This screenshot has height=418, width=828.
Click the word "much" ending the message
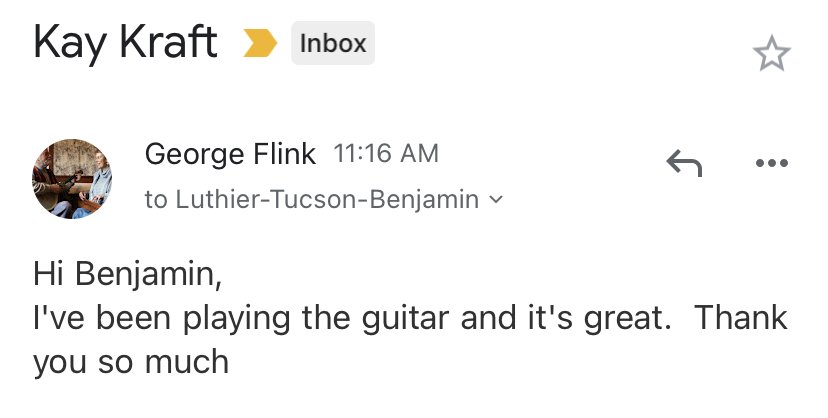pos(186,362)
